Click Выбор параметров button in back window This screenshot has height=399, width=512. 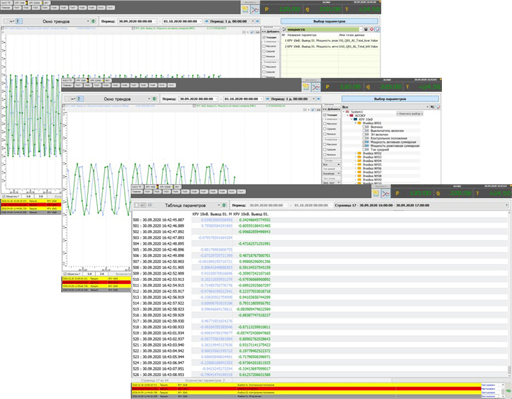329,21
